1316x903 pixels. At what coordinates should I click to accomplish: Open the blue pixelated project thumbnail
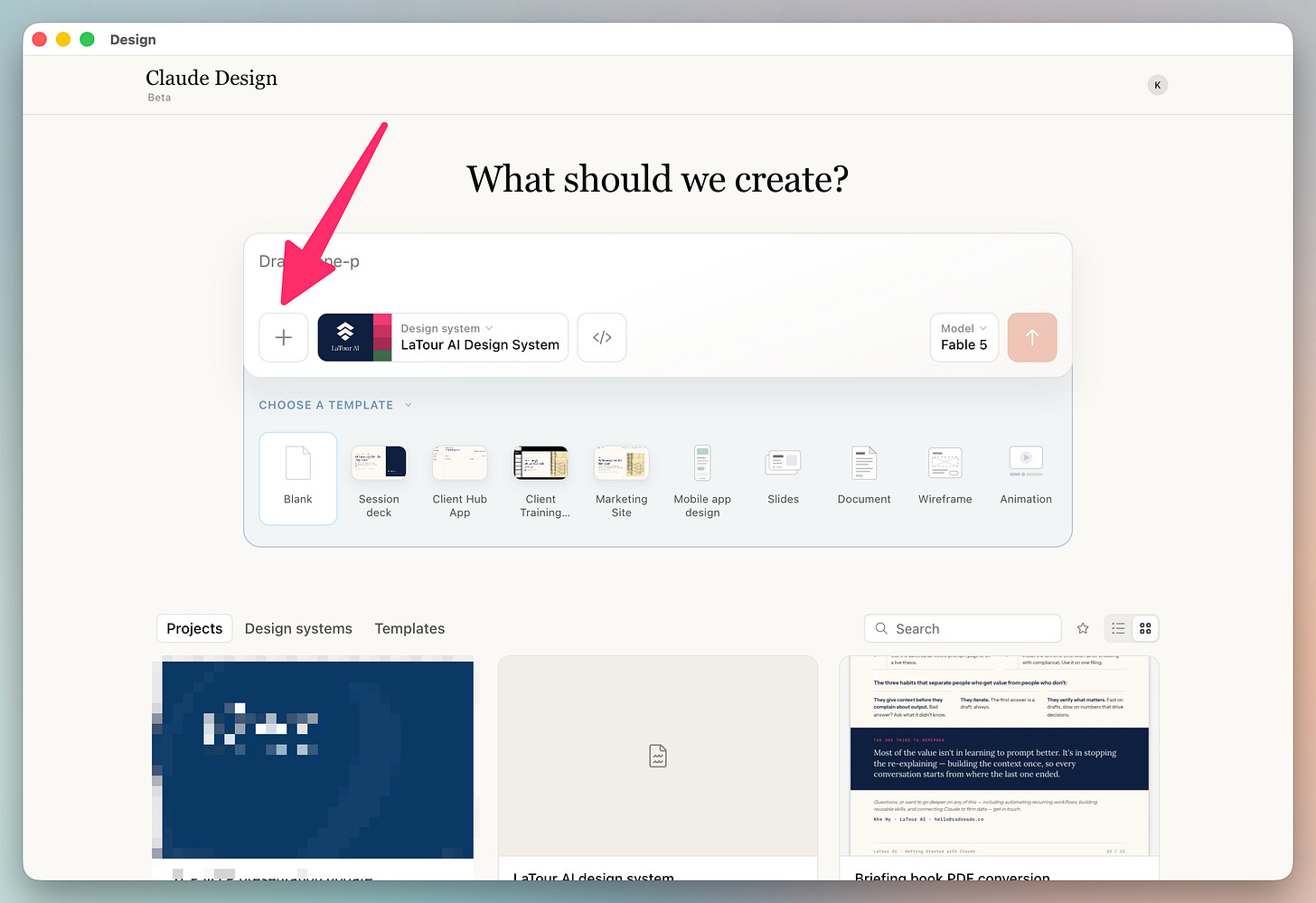[313, 759]
